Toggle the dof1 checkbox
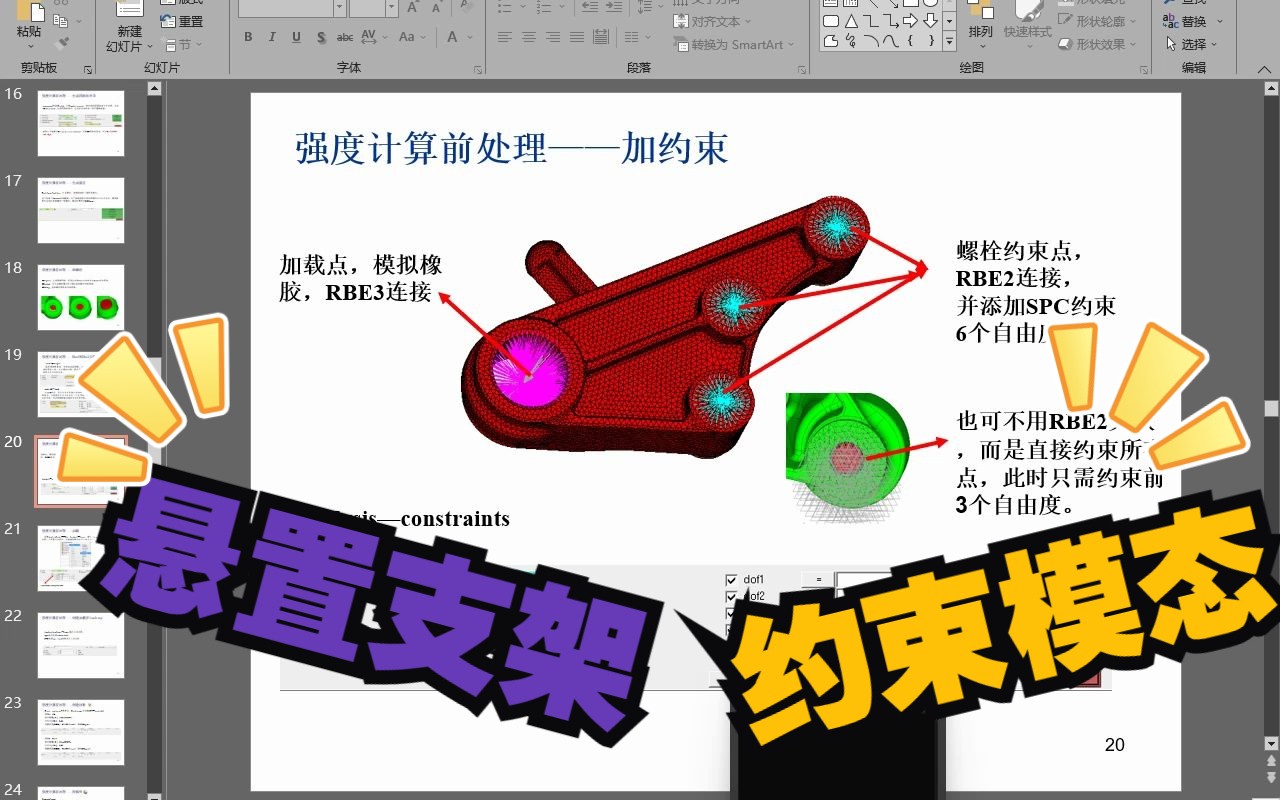This screenshot has width=1280, height=800. 732,580
